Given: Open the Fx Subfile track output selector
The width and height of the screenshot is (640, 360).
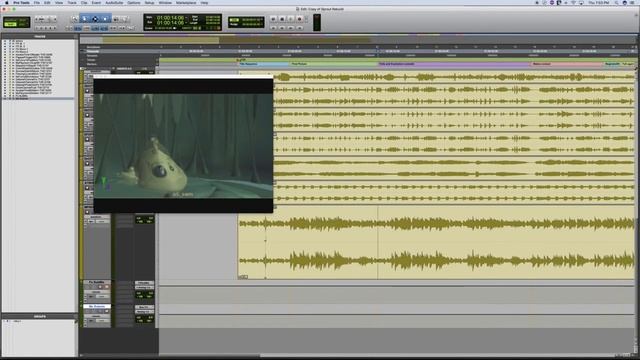Looking at the screenshot, I should pyautogui.click(x=144, y=287).
